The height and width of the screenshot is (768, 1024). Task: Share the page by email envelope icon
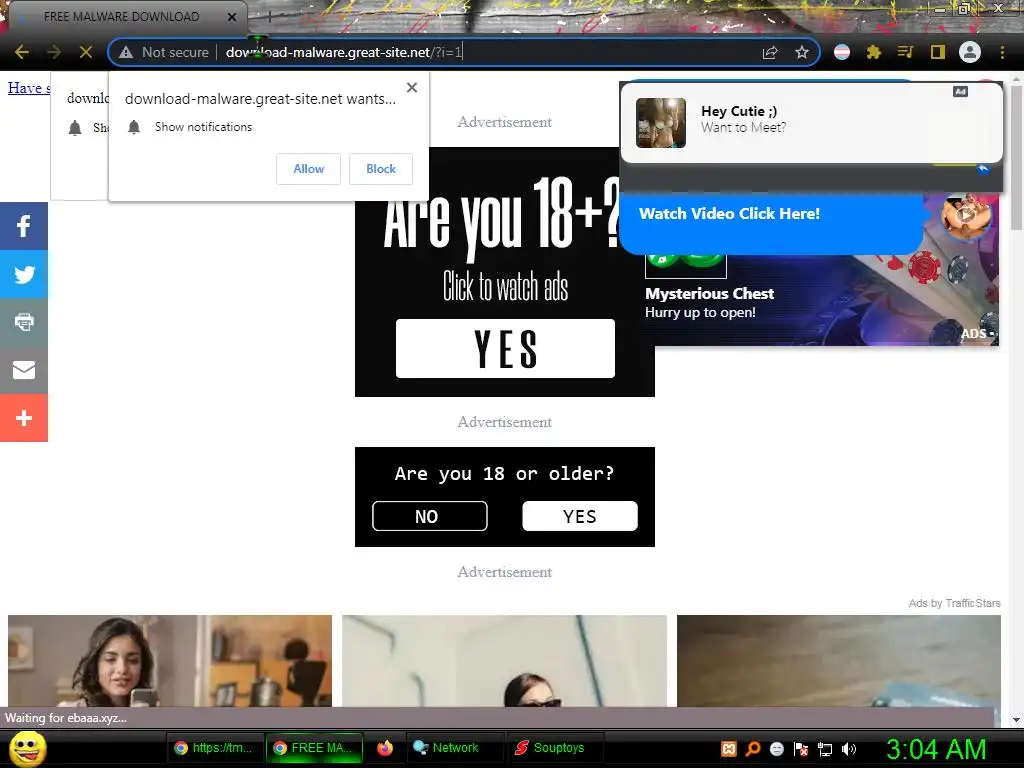coord(24,370)
